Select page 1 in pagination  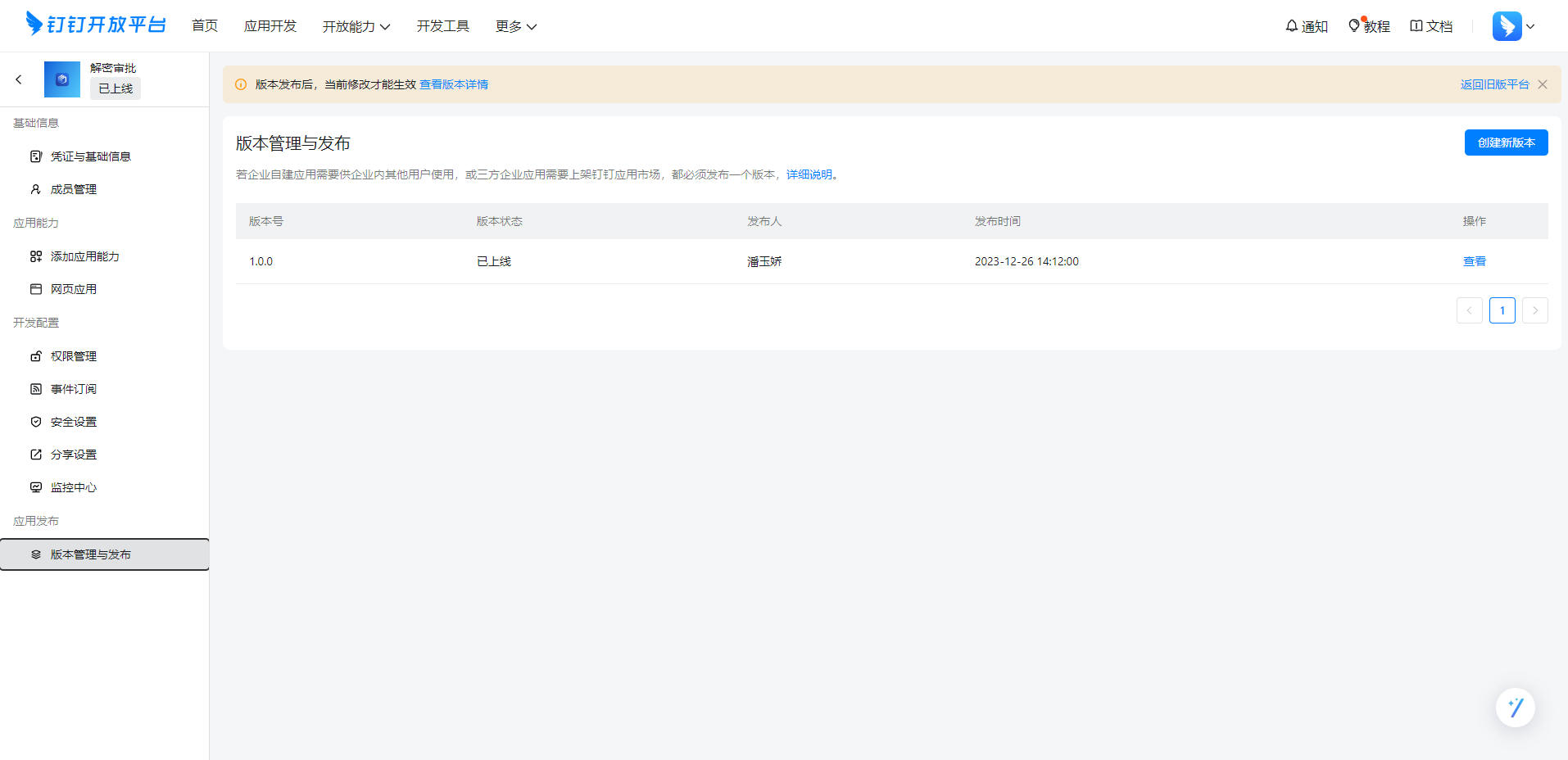1502,310
